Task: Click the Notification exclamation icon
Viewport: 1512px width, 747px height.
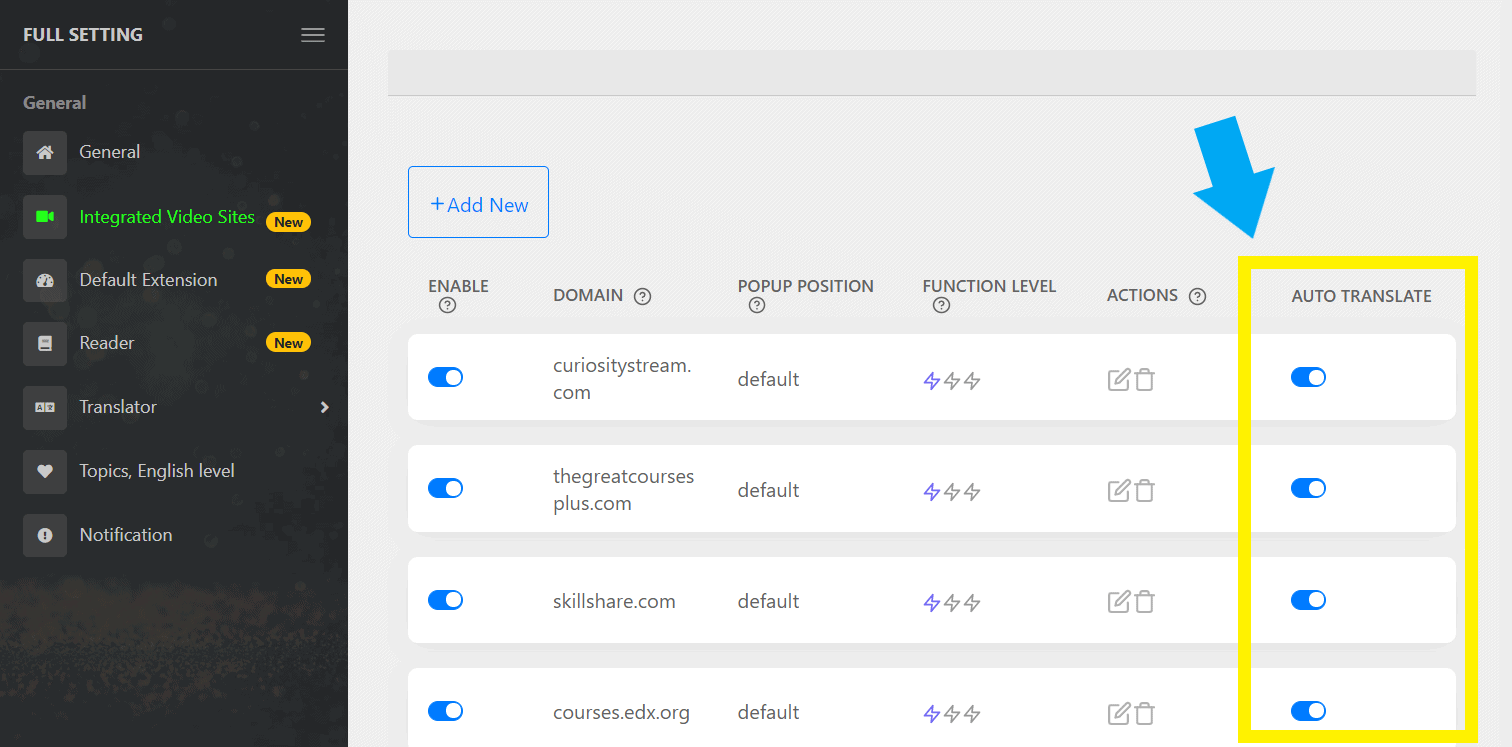Action: [45, 536]
